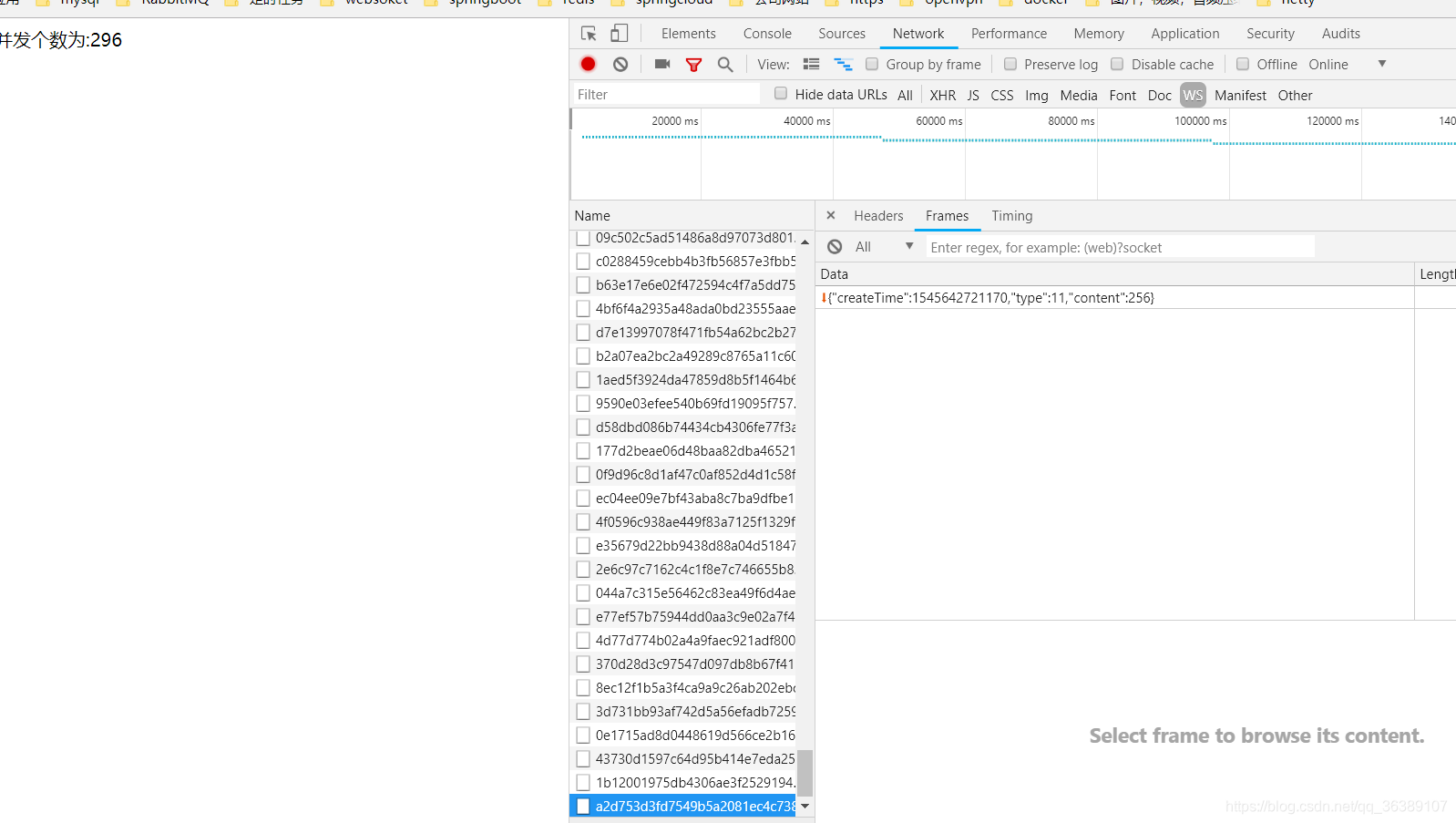Check the Offline checkbox
The width and height of the screenshot is (1456, 823).
point(1243,64)
